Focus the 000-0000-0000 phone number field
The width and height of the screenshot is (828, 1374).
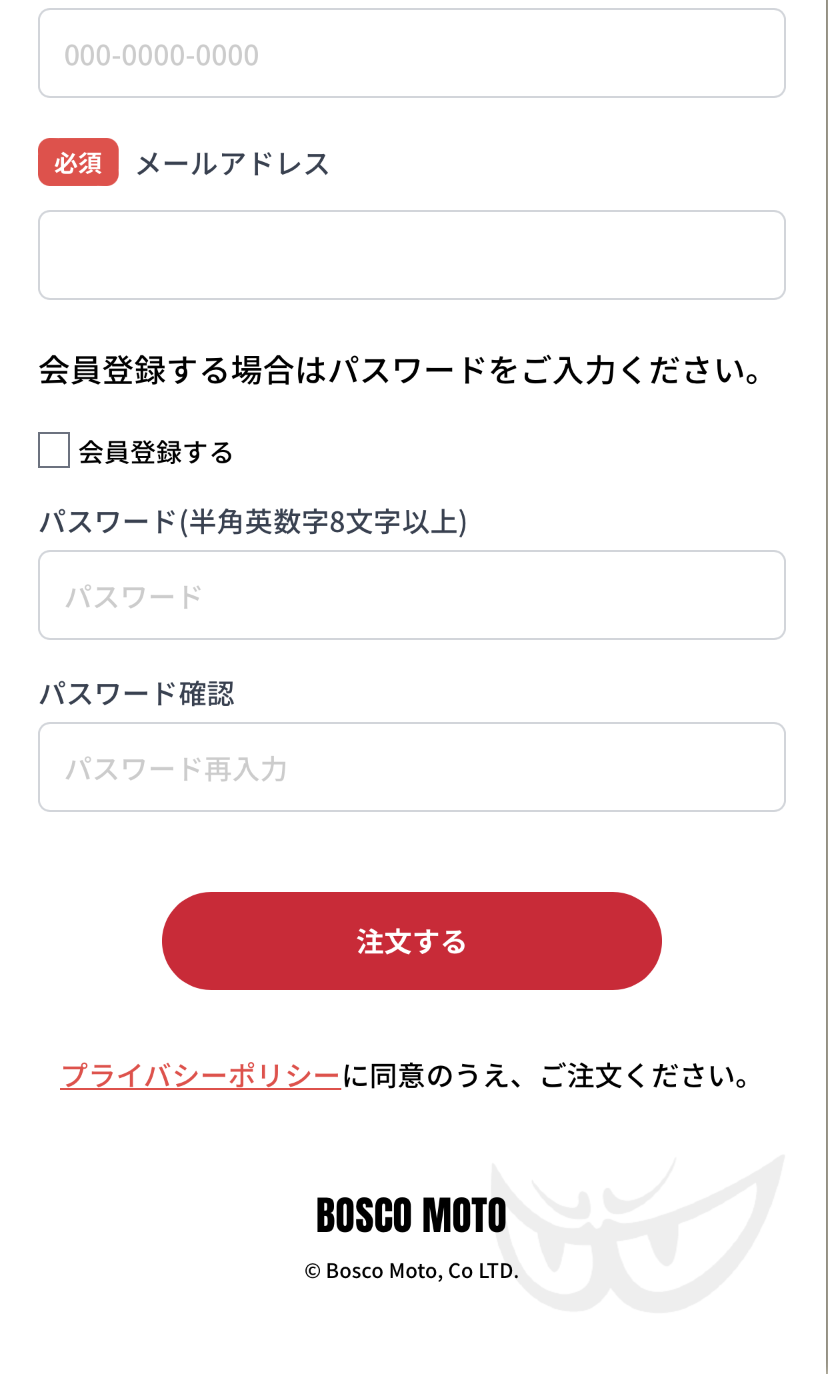pos(412,54)
